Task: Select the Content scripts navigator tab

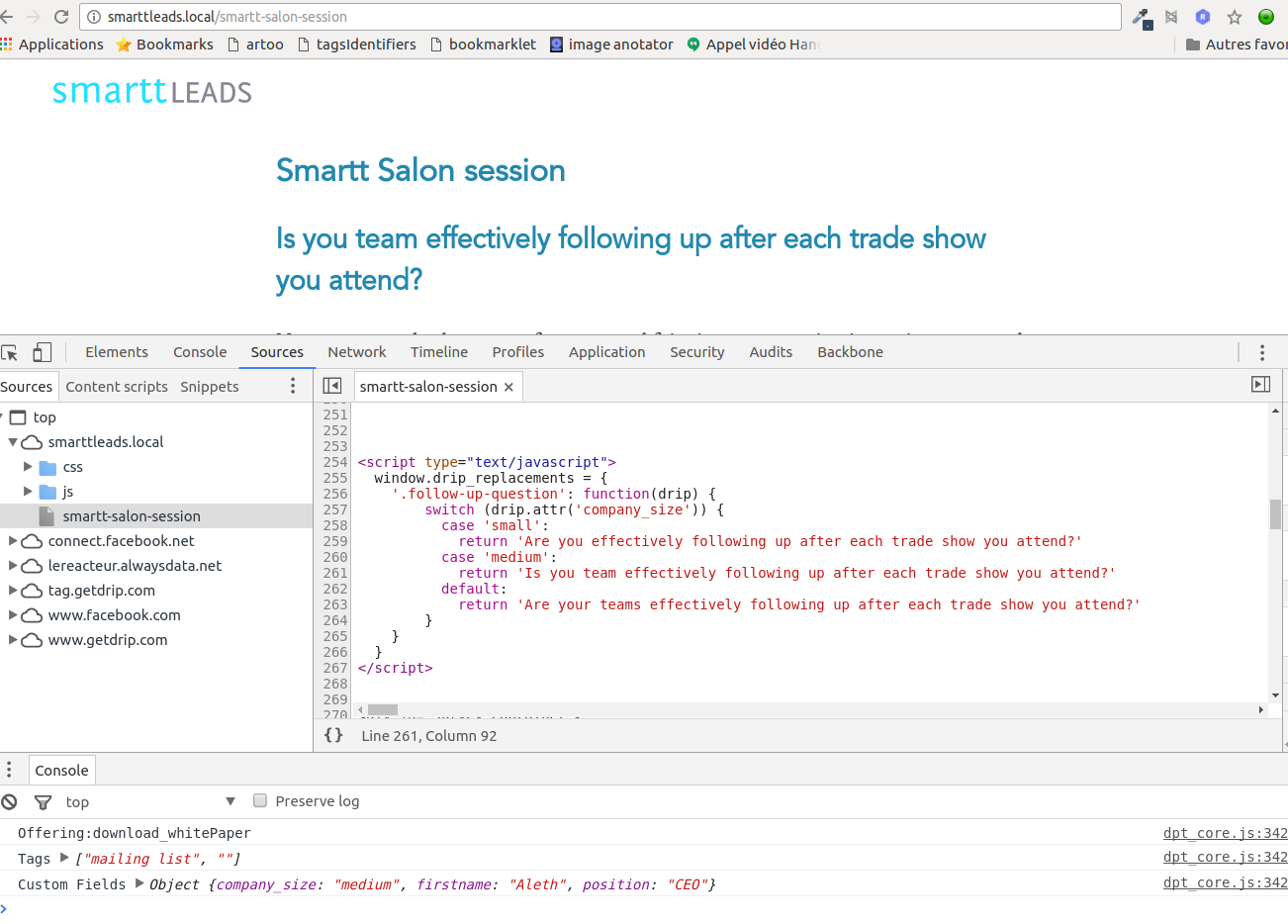Action: pyautogui.click(x=117, y=387)
